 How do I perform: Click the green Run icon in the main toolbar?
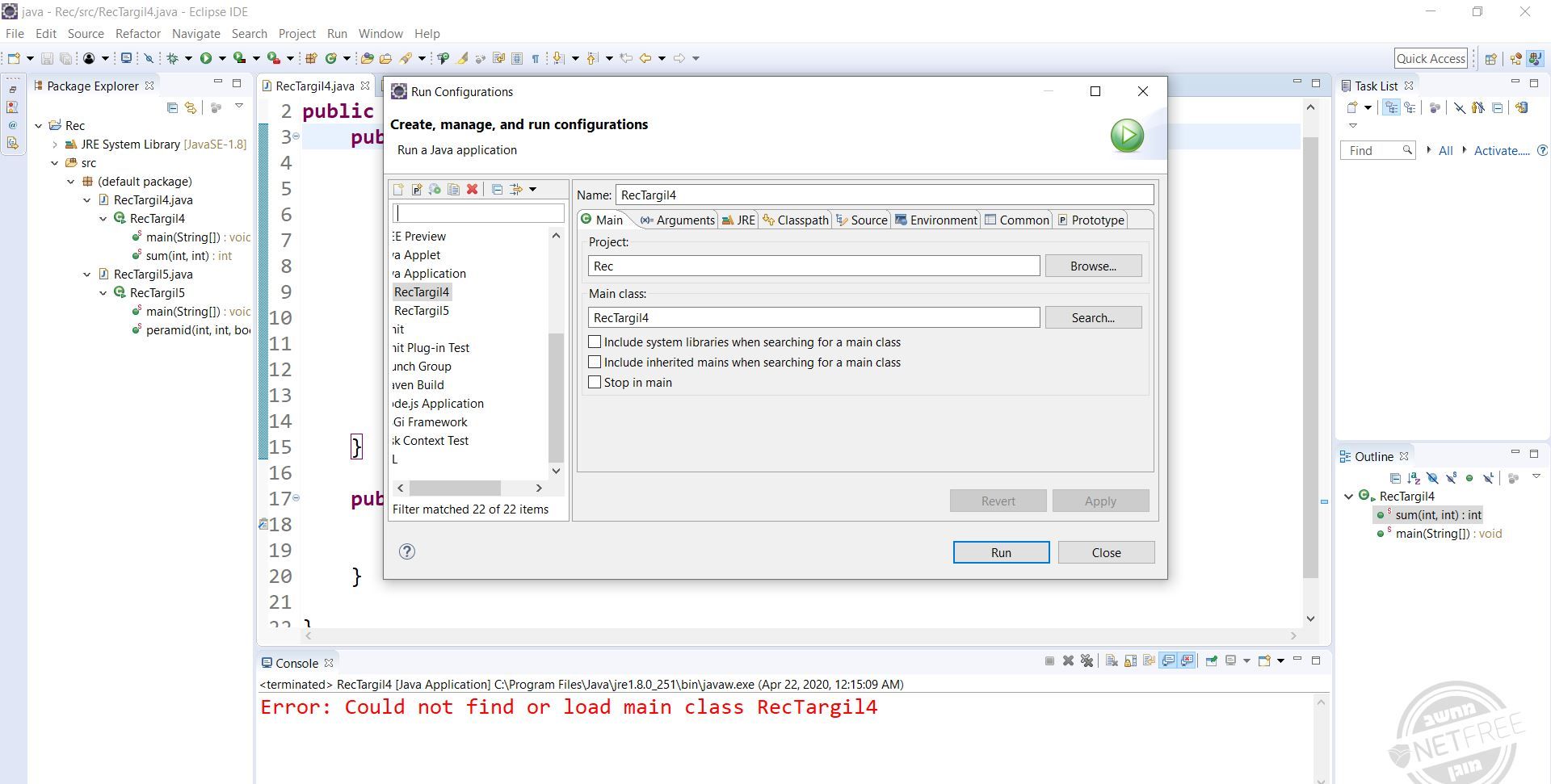(206, 58)
